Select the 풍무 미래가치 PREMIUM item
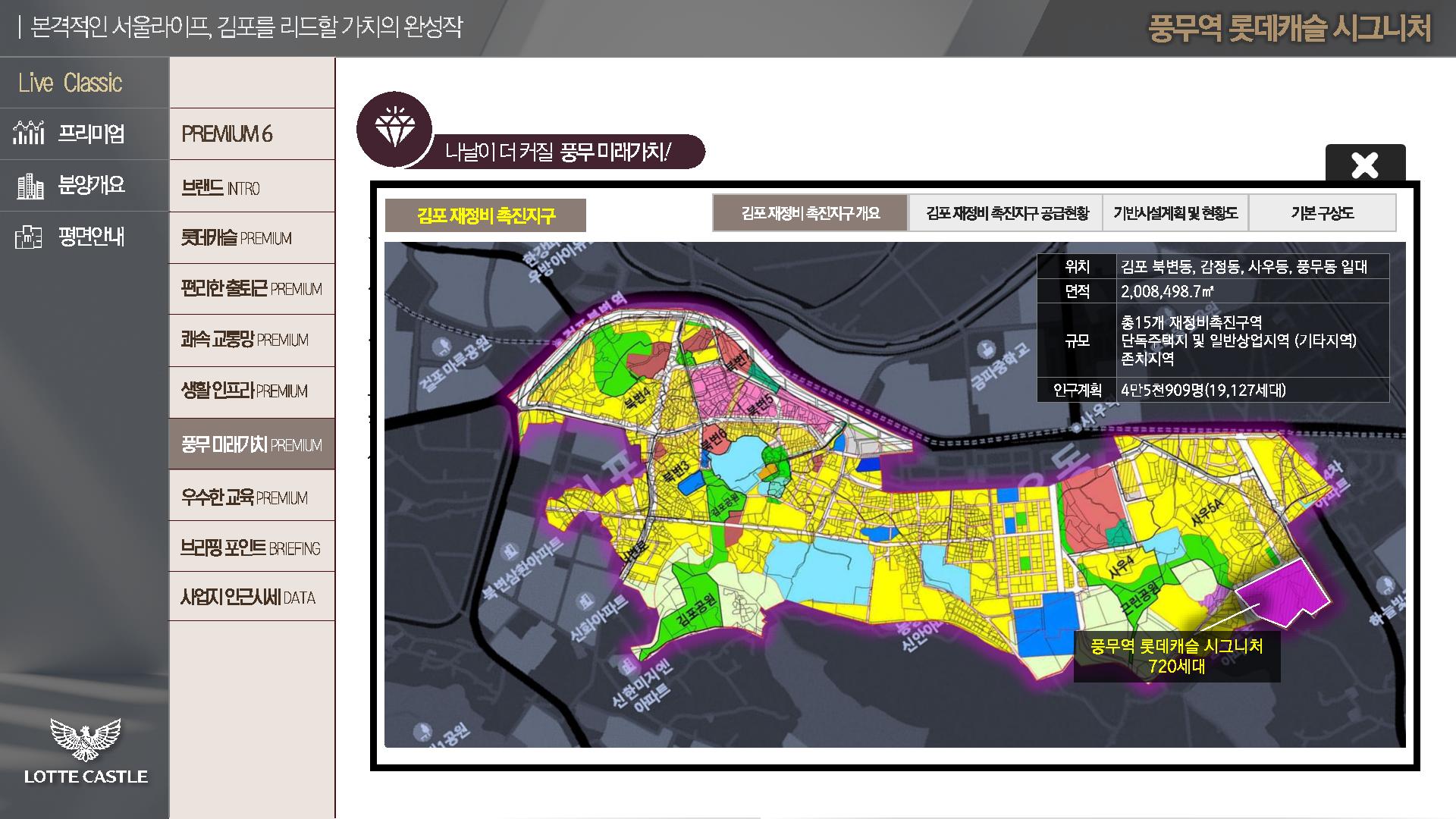1456x819 pixels. [252, 444]
